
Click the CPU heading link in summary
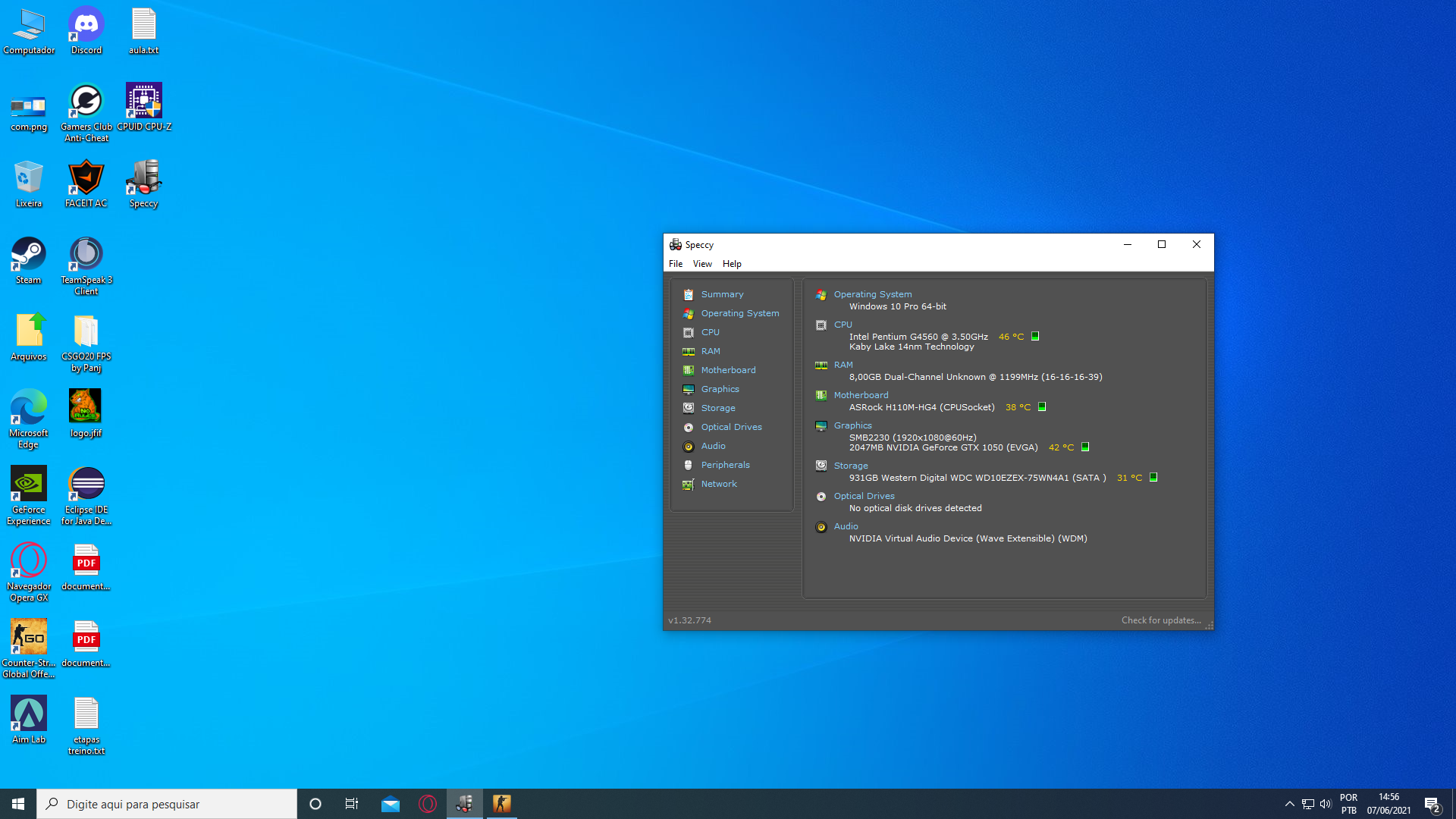843,325
